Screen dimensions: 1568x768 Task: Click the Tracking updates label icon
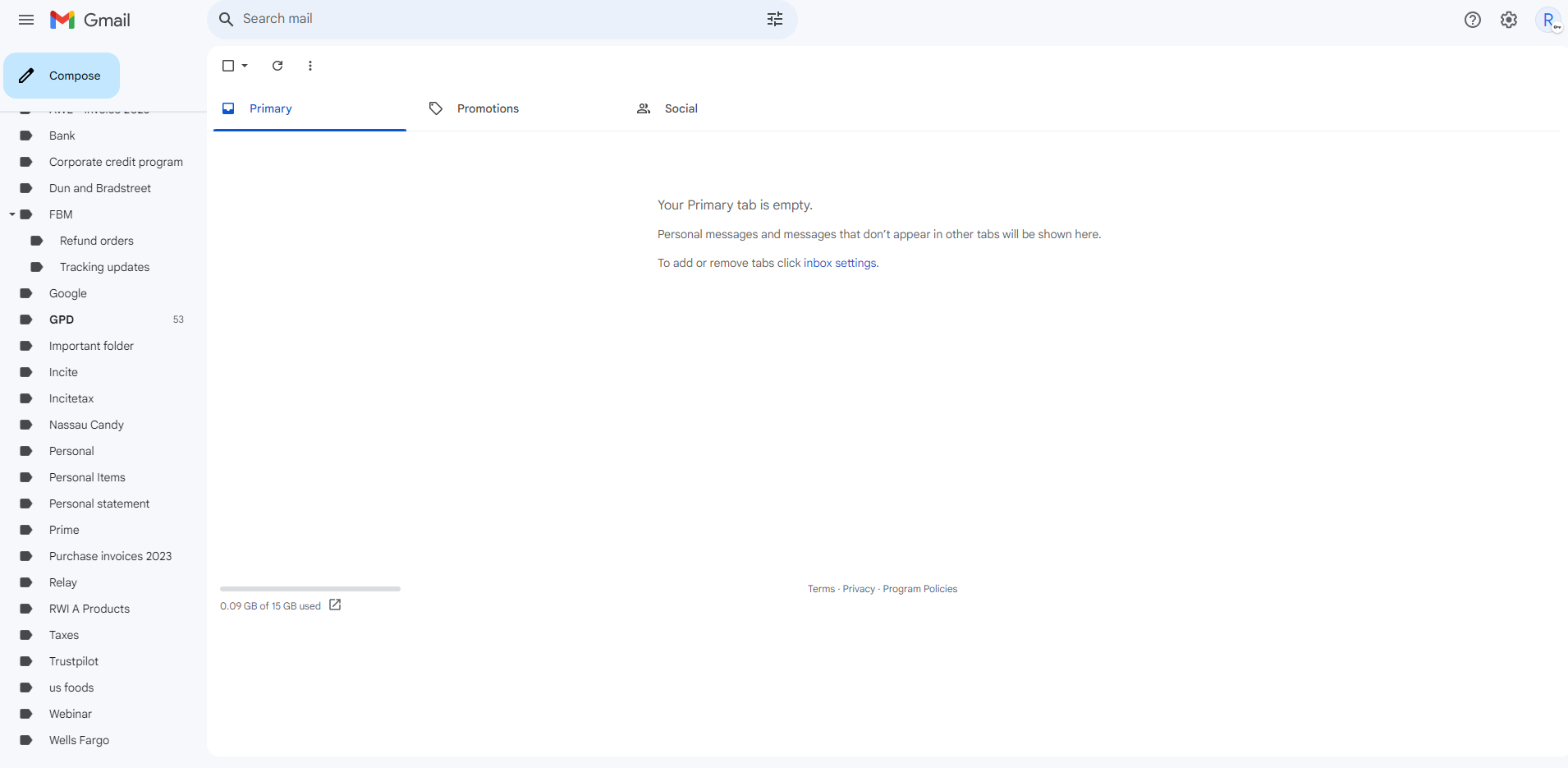click(x=37, y=267)
